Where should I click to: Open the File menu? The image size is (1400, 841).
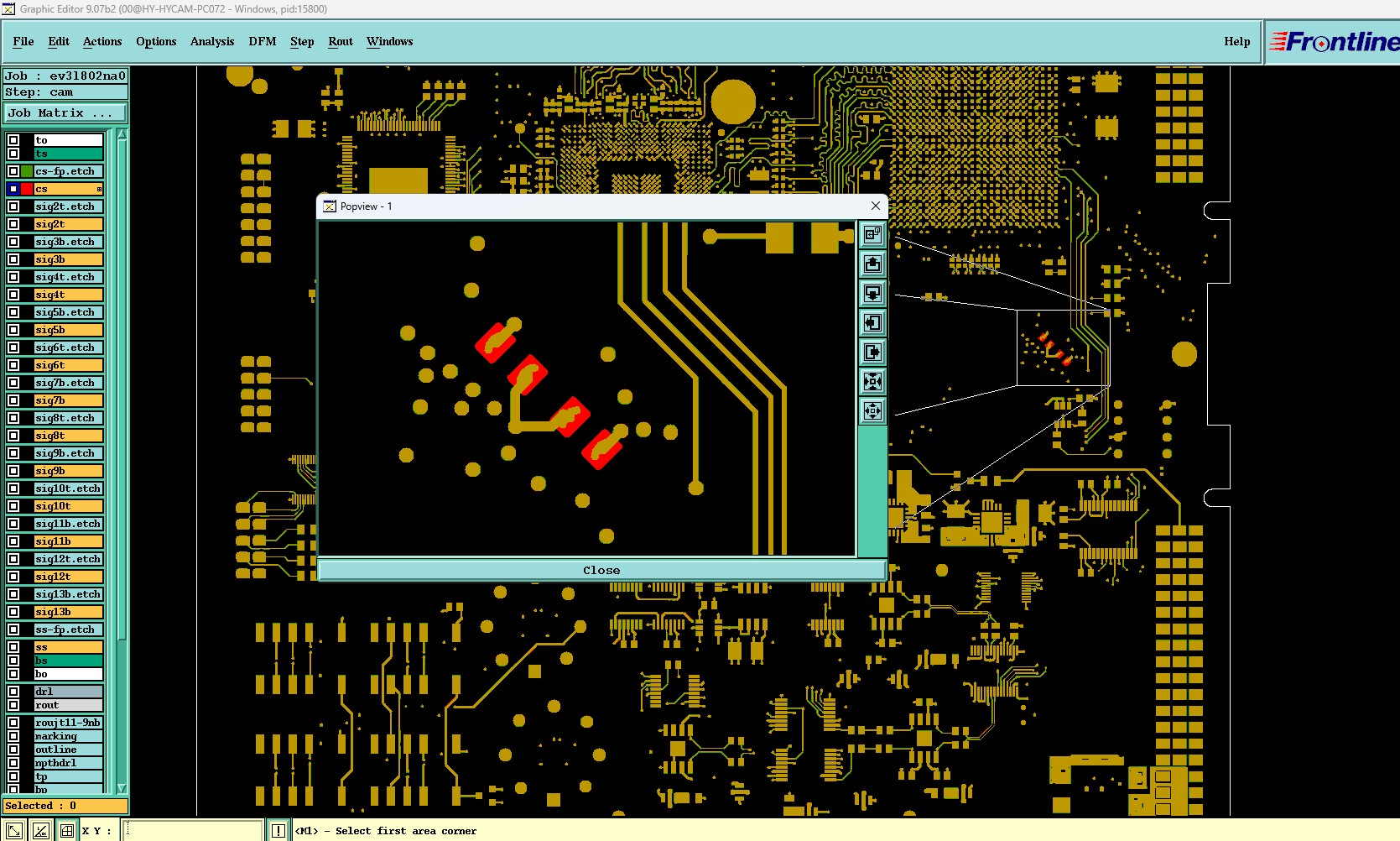(23, 41)
